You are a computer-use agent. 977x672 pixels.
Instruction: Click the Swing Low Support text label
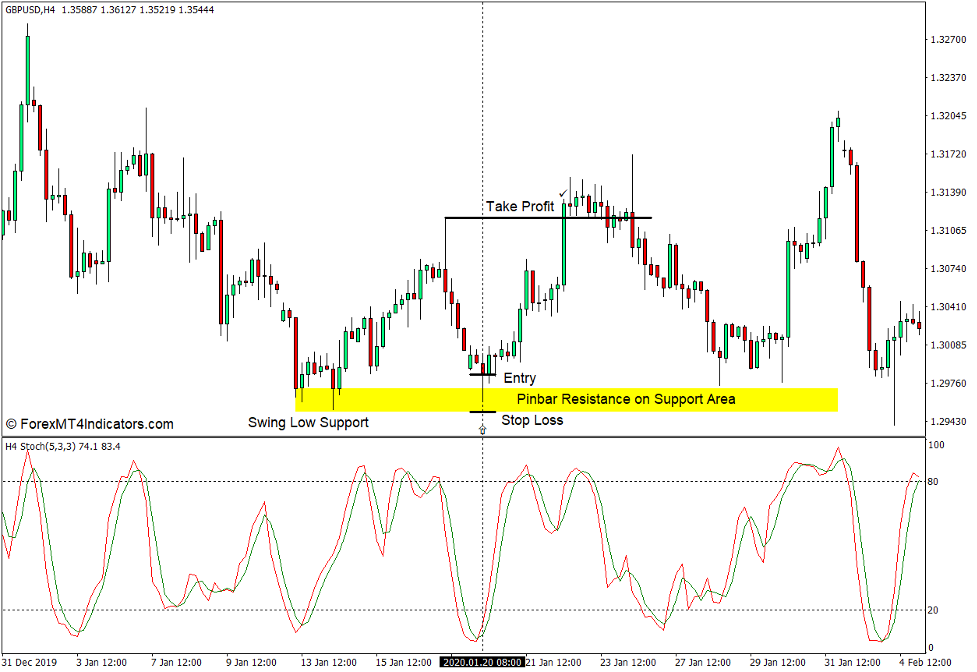(309, 422)
